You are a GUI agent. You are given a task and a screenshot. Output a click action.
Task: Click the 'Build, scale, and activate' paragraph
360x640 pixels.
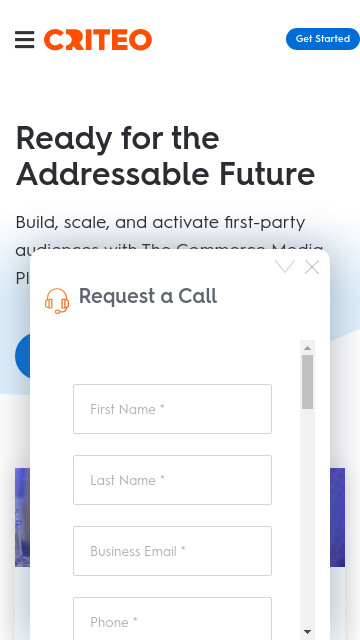pos(169,251)
